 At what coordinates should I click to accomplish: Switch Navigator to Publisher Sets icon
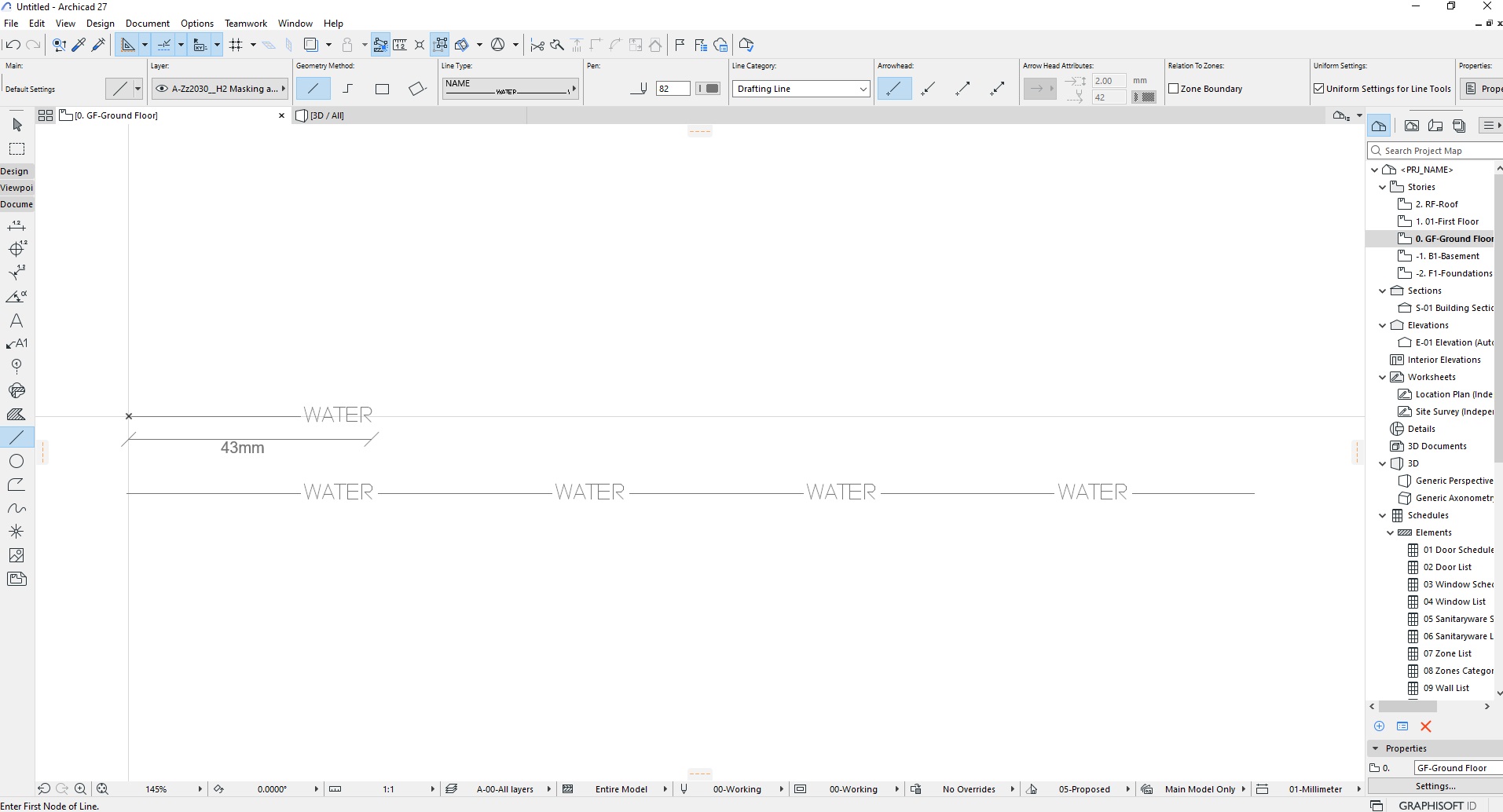click(1460, 126)
